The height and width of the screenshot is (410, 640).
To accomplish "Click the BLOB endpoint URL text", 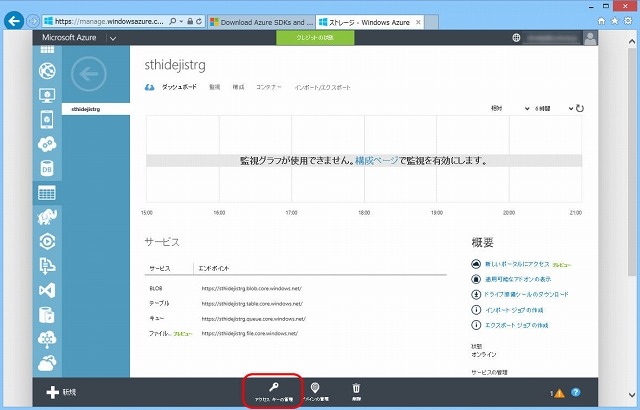I will pyautogui.click(x=251, y=288).
